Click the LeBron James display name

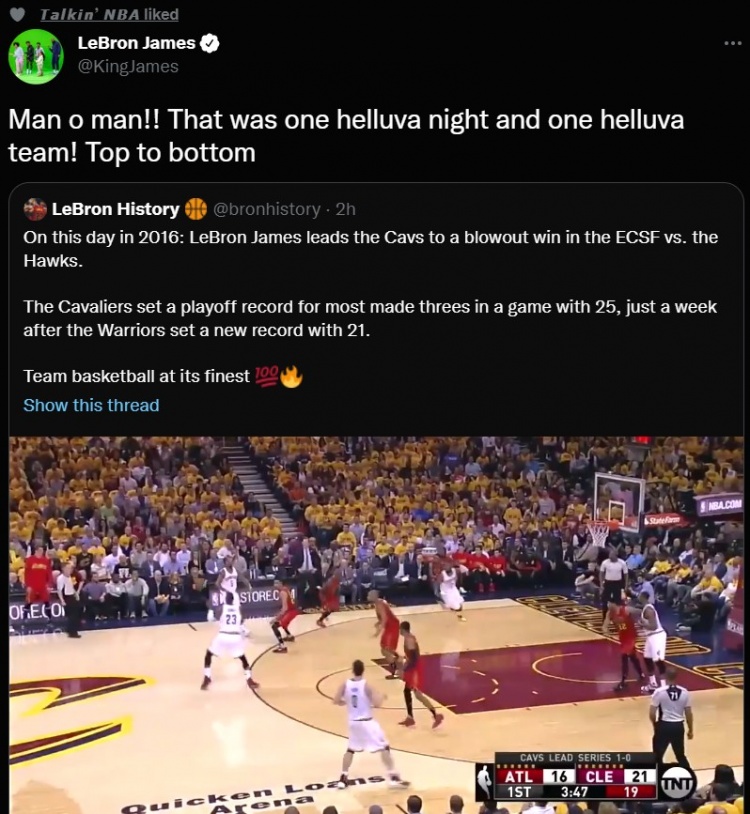coord(137,43)
